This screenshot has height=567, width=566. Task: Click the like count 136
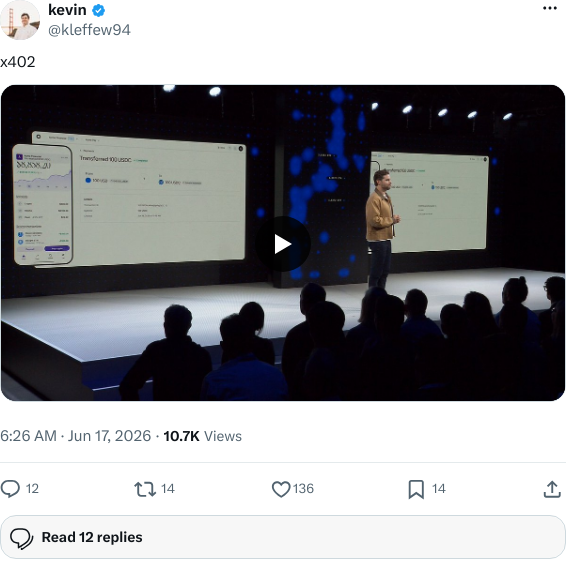[x=303, y=489]
